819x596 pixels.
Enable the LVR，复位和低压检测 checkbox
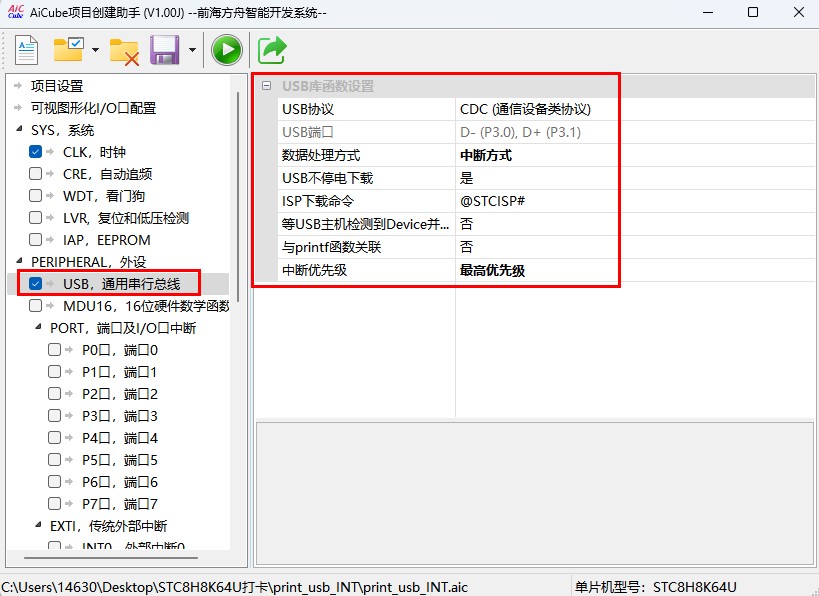36,217
